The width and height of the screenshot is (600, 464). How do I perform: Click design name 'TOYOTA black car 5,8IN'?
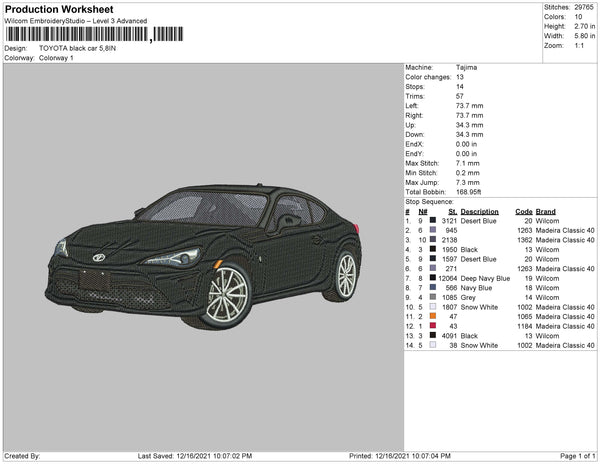coord(77,48)
